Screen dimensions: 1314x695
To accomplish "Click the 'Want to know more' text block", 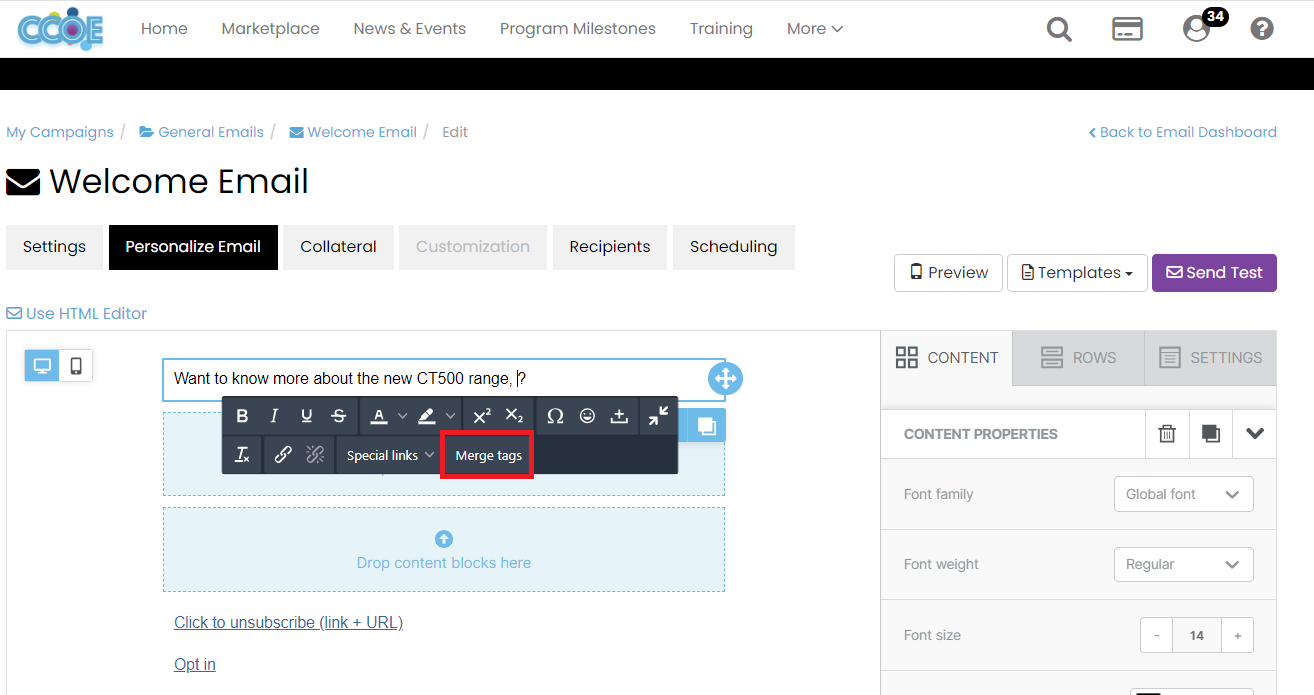I will tap(444, 379).
